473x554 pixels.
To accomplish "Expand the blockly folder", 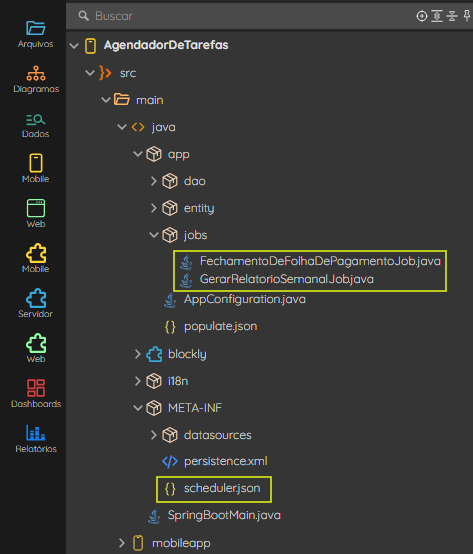I will tap(138, 354).
